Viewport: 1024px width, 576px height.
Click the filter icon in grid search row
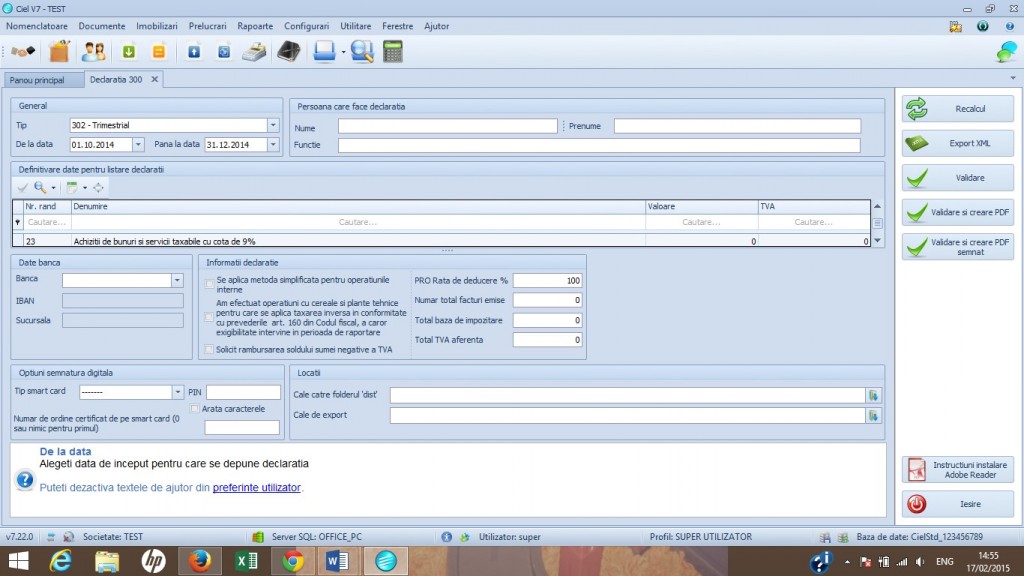click(18, 222)
